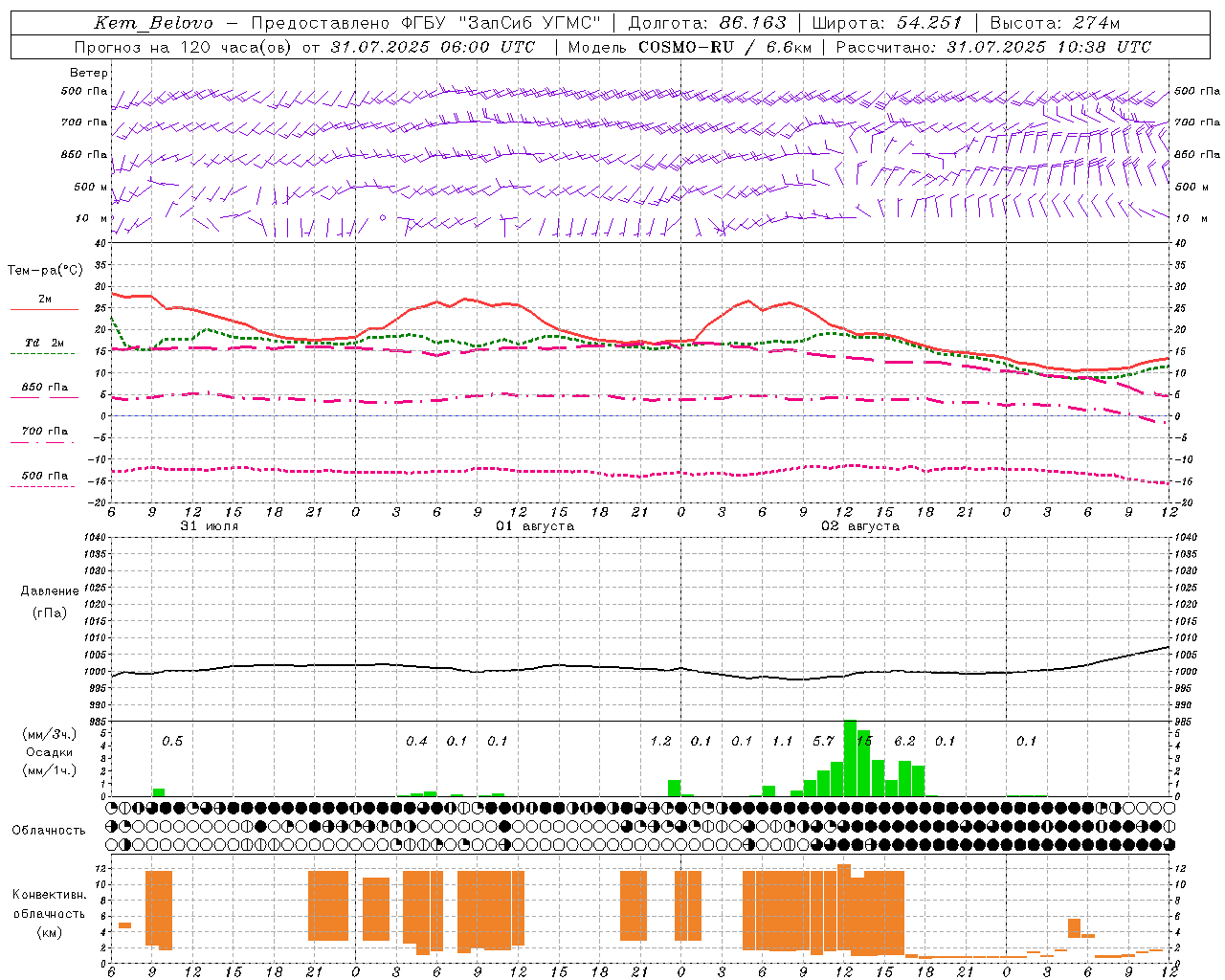1225x980 pixels.
Task: Click the elevation value 274м
Action: [x=1095, y=23]
